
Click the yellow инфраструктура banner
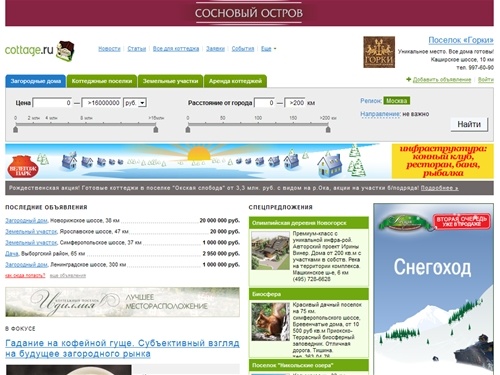coord(443,161)
